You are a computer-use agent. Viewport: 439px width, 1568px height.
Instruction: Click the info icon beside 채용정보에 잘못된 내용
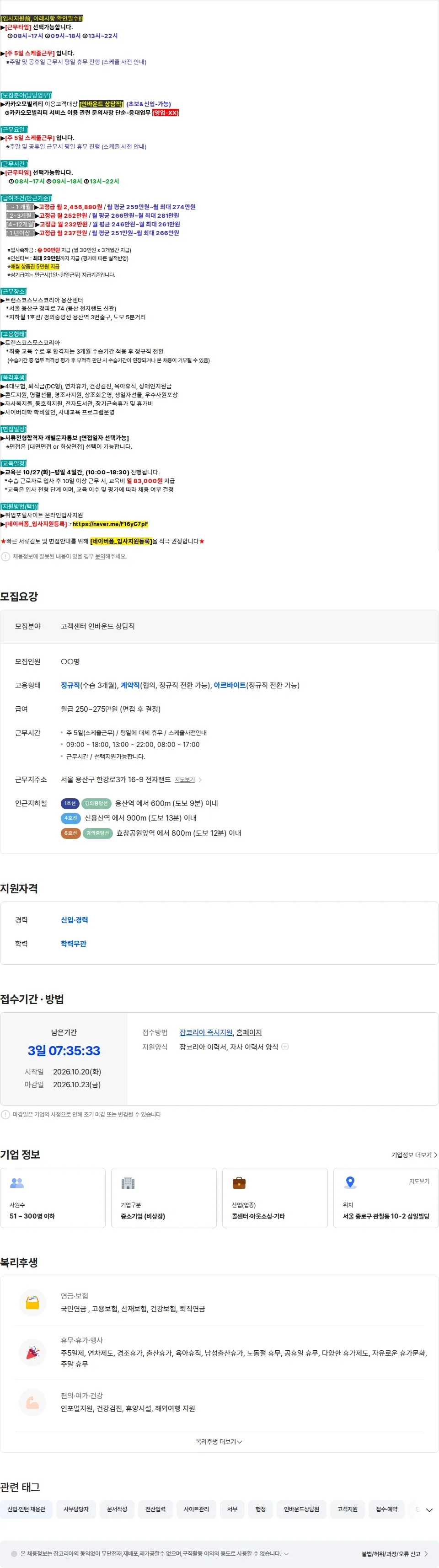[5, 556]
